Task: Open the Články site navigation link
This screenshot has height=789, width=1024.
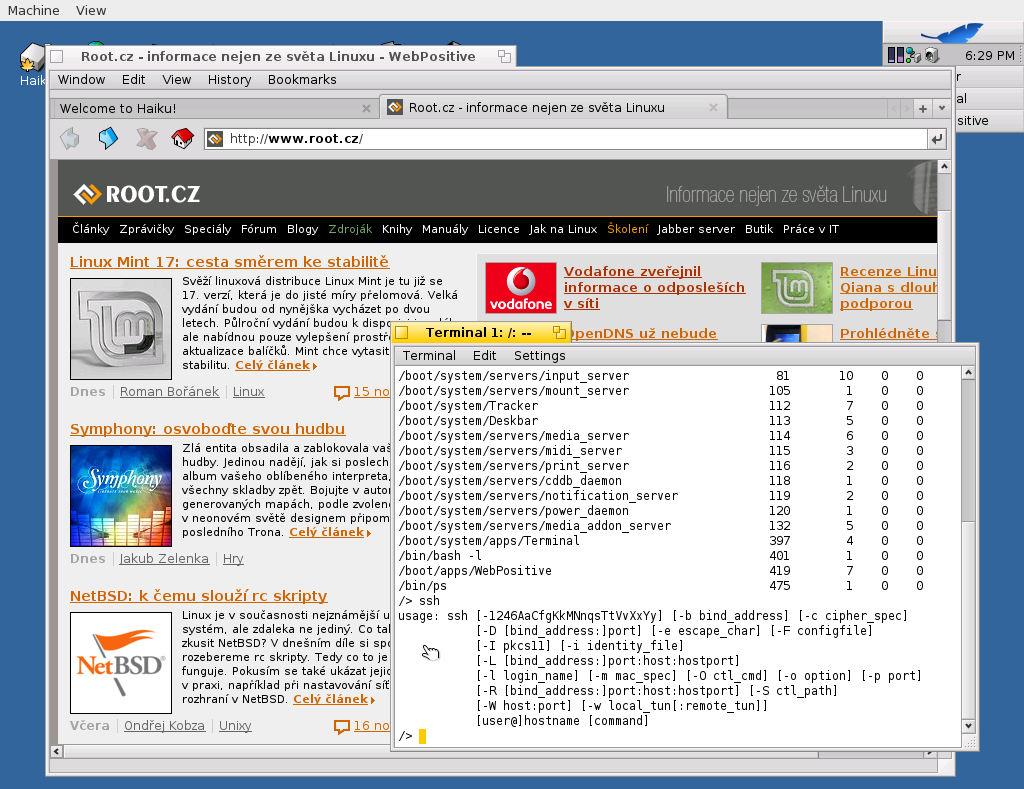Action: [91, 229]
